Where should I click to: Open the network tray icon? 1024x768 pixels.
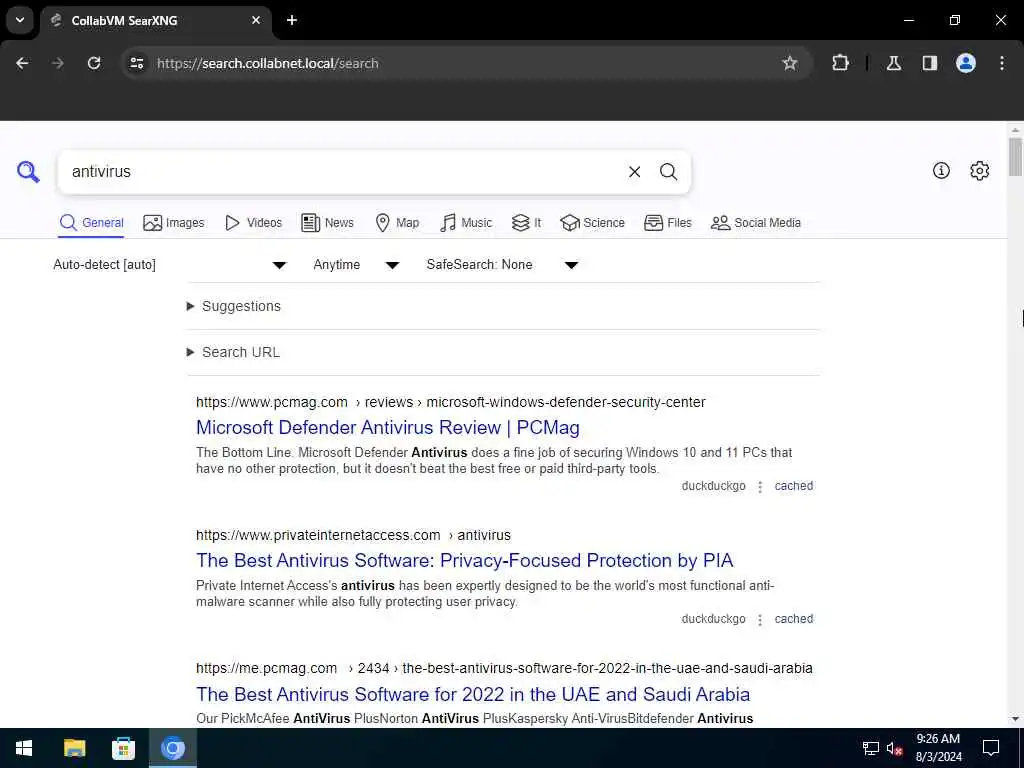click(x=871, y=748)
